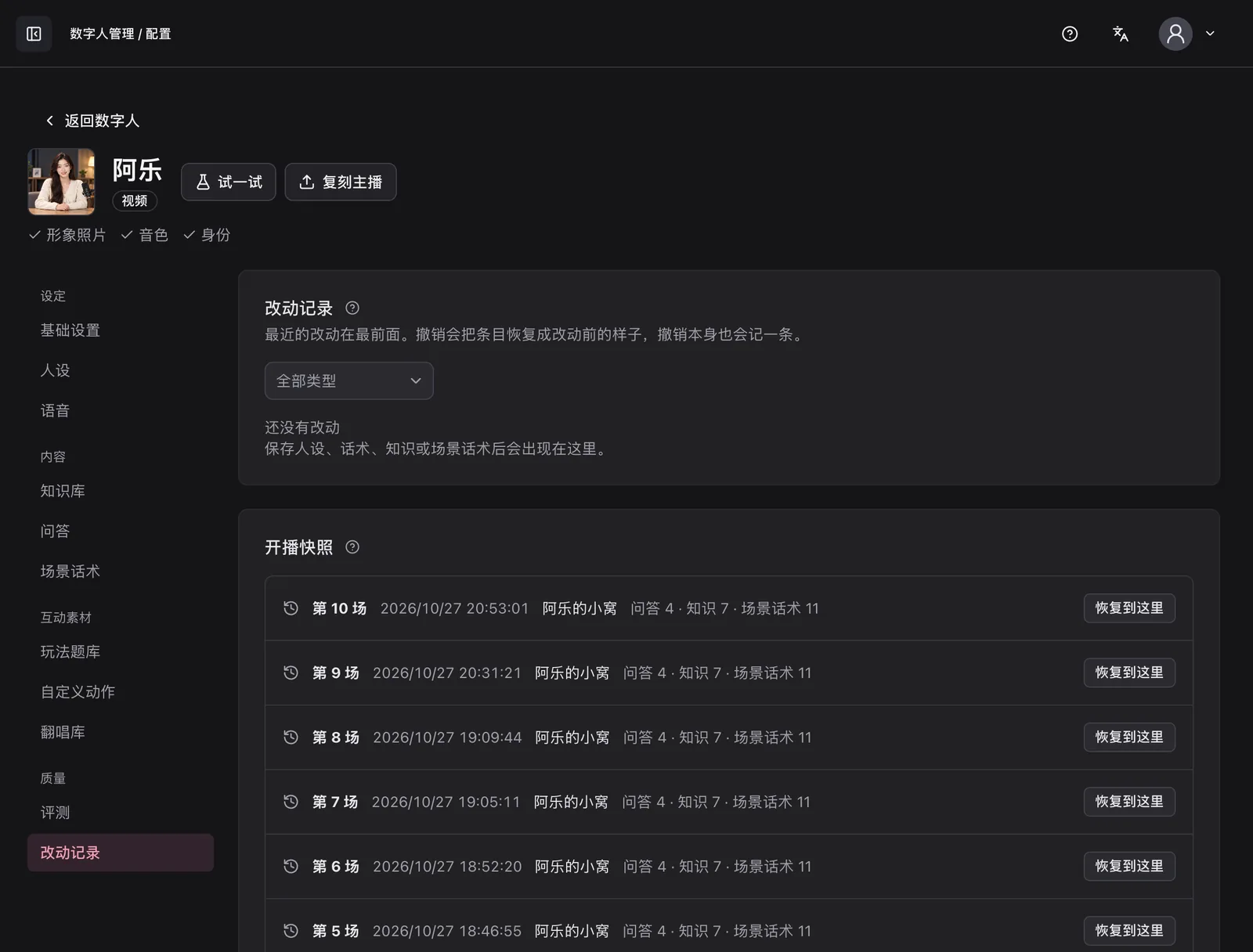
Task: Click the 身份 check status
Action: pyautogui.click(x=207, y=235)
